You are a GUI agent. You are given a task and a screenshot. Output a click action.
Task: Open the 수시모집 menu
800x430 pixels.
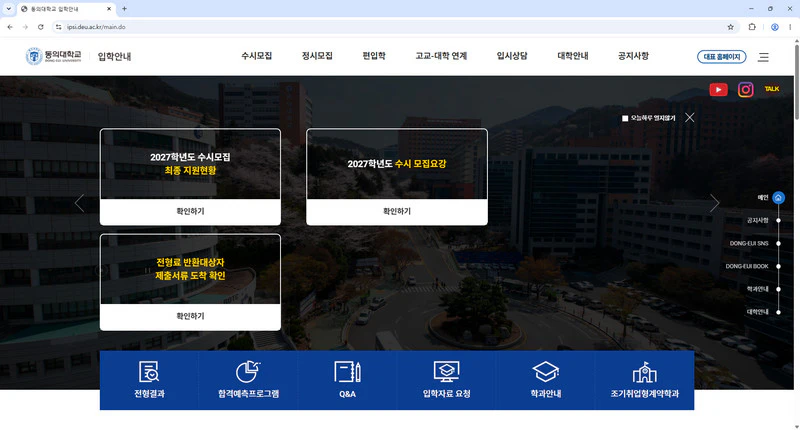[x=257, y=56]
